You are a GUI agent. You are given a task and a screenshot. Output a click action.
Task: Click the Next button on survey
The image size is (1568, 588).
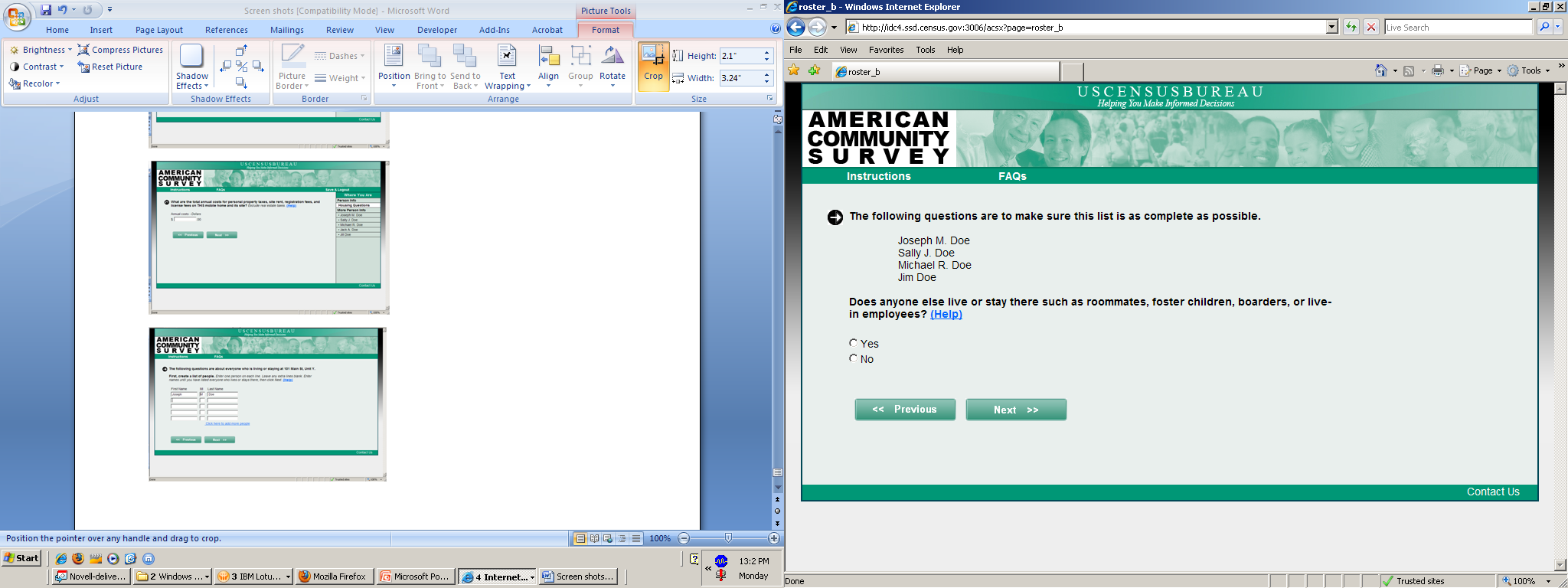click(1016, 410)
